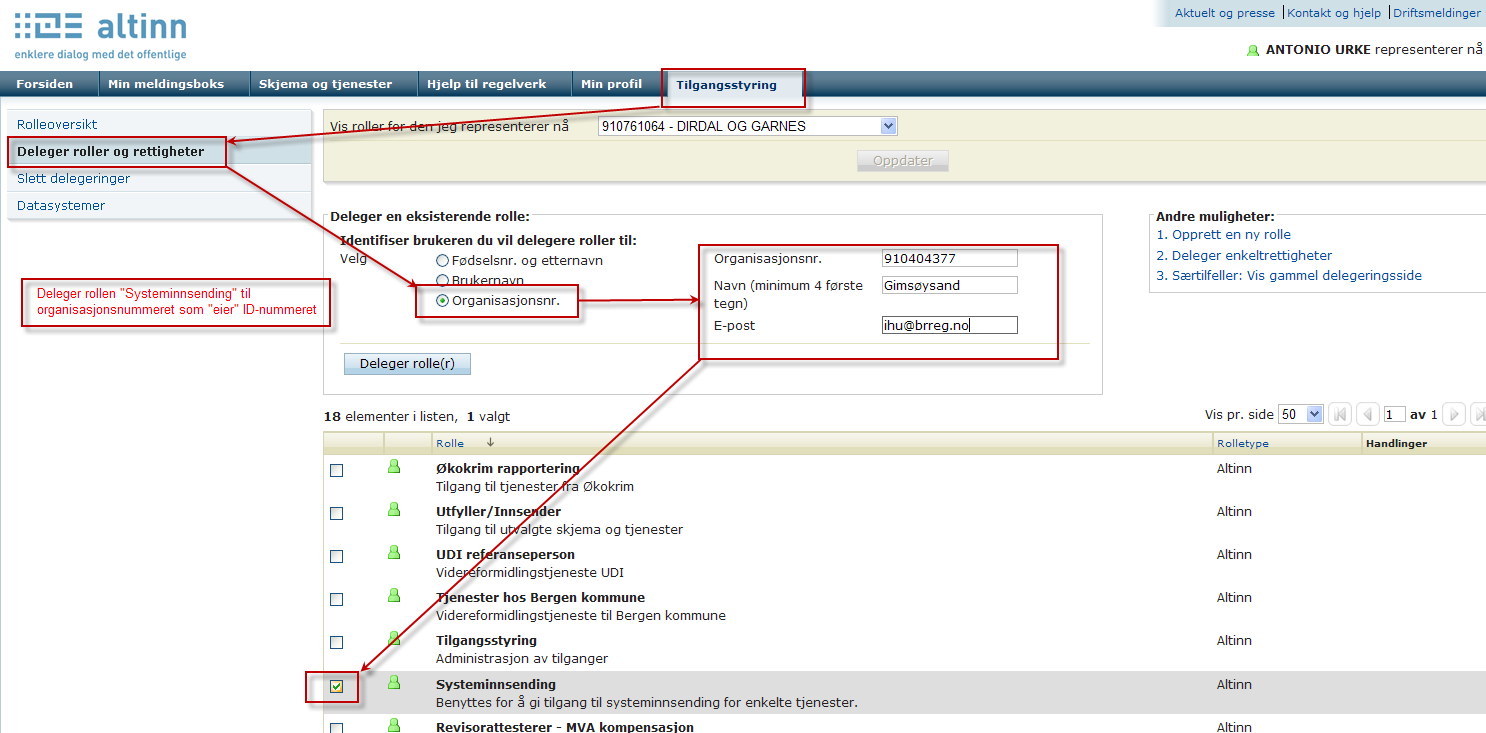Image resolution: width=1486 pixels, height=733 pixels.
Task: Click the Altinn logo
Action: coord(100,36)
